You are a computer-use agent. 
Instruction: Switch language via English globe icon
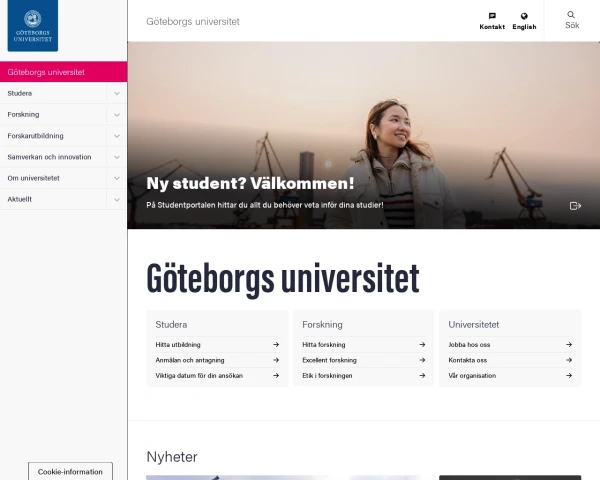click(x=524, y=16)
